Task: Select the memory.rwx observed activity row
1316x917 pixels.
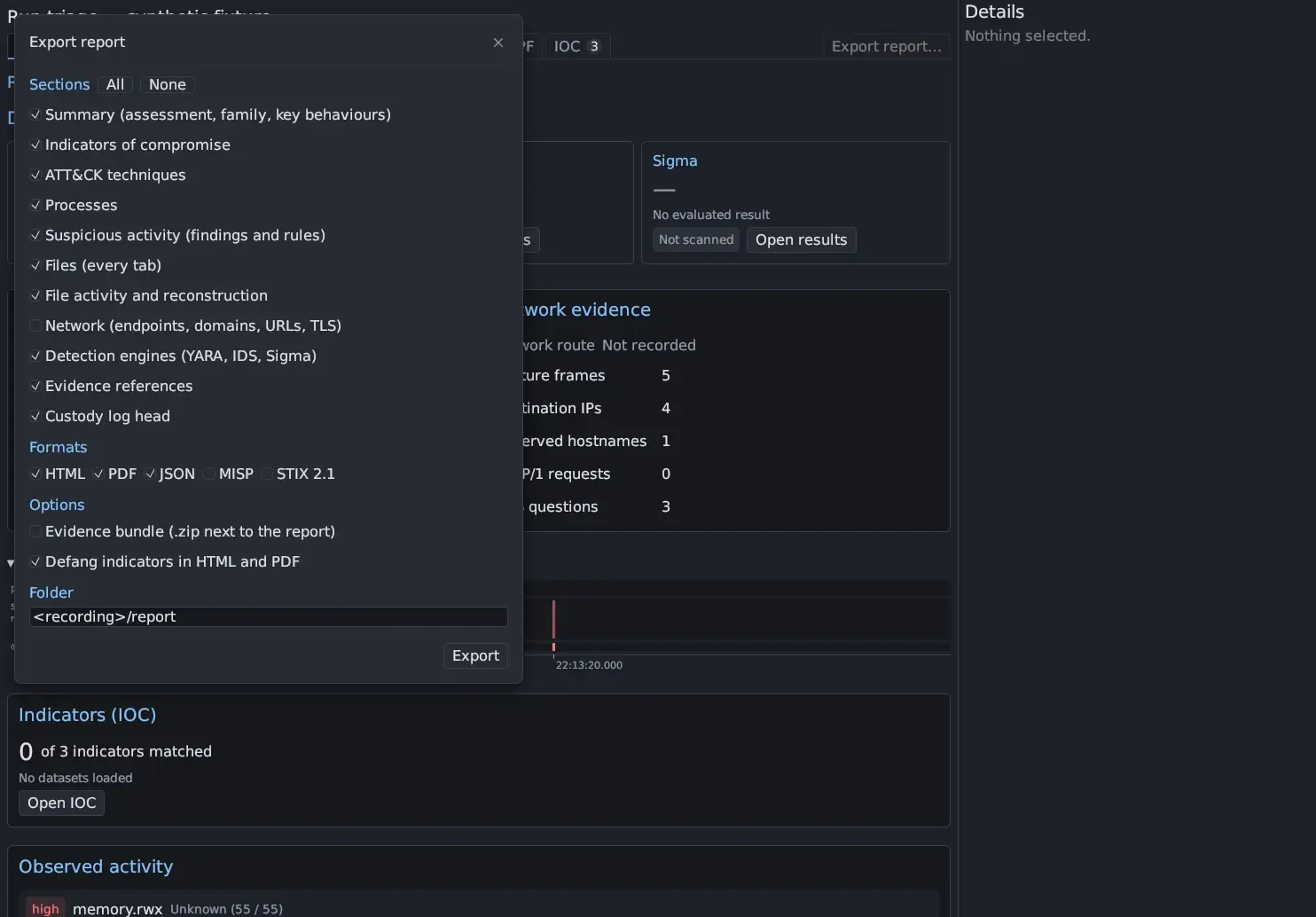Action: 479,905
